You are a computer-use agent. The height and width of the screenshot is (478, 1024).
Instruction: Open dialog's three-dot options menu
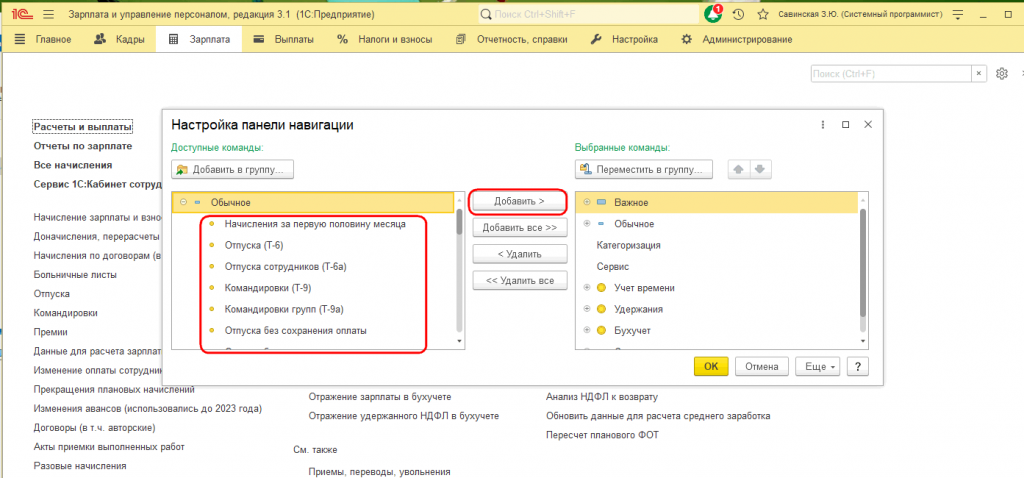click(x=823, y=125)
